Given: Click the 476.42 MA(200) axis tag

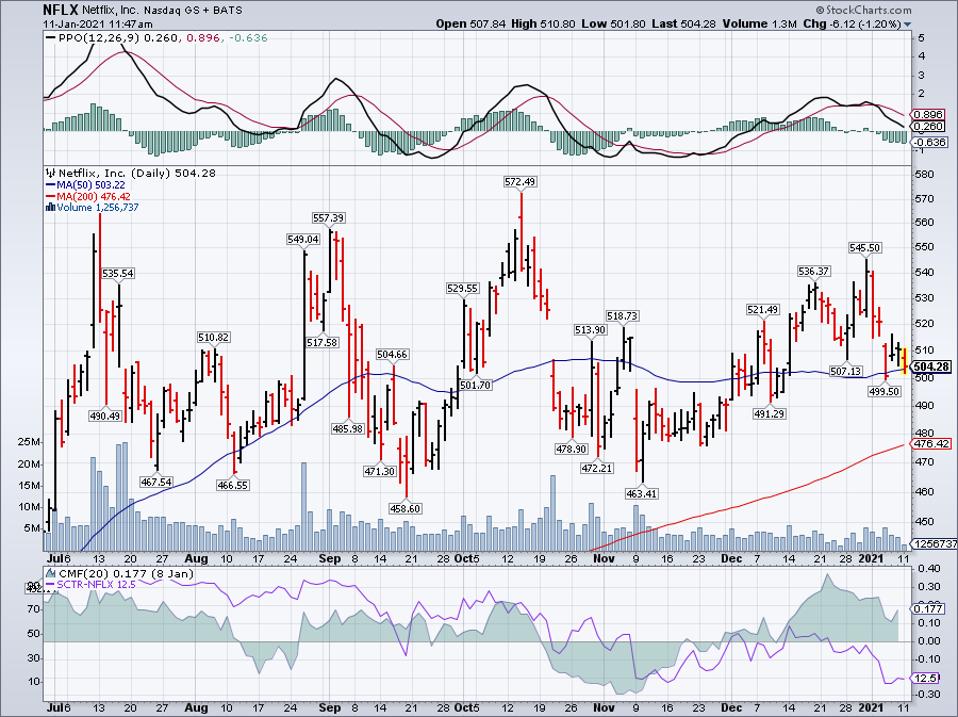Looking at the screenshot, I should click(x=931, y=443).
